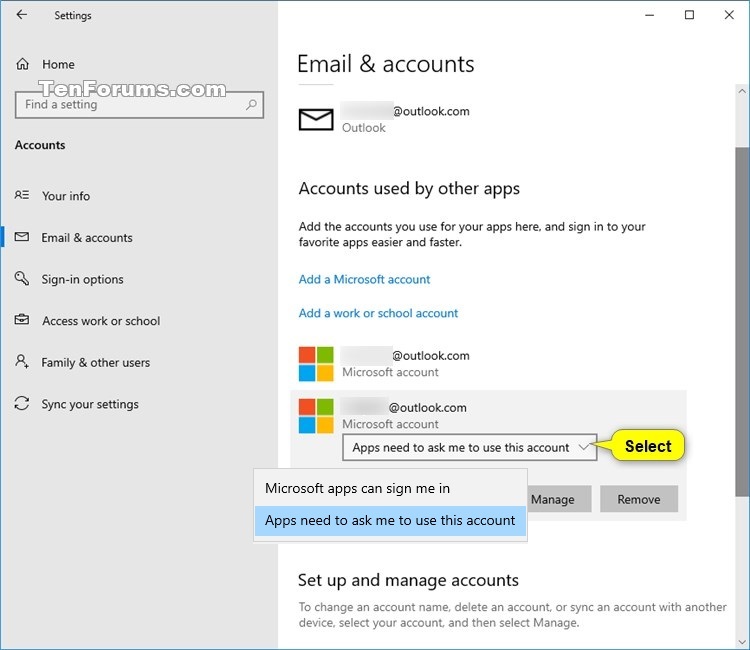Open Access work or school
Image resolution: width=750 pixels, height=650 pixels.
[x=101, y=321]
